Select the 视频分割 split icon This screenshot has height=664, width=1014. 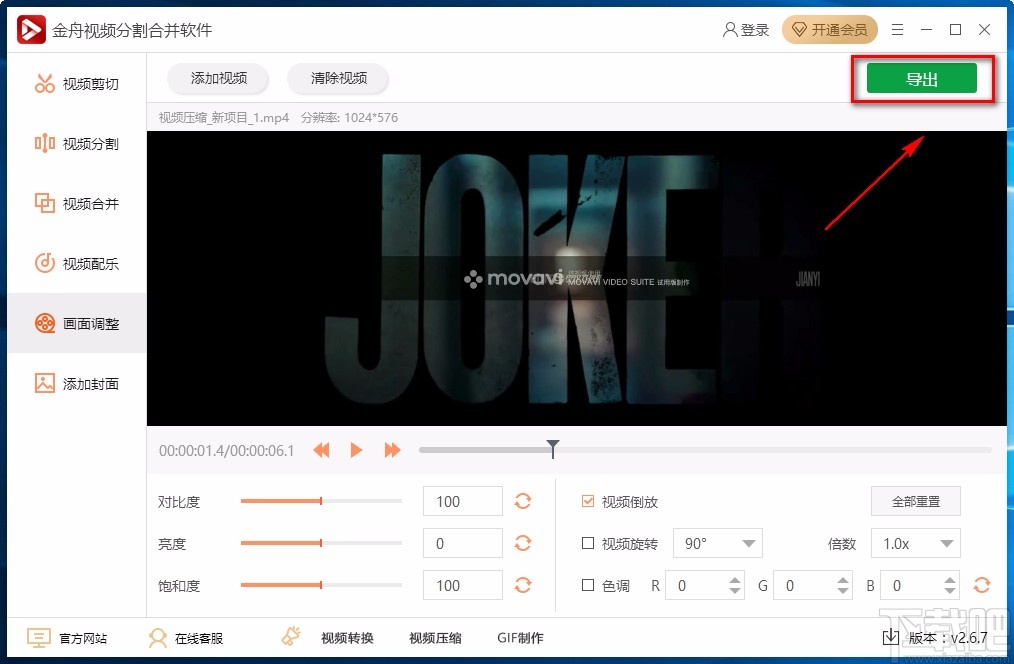pos(45,143)
